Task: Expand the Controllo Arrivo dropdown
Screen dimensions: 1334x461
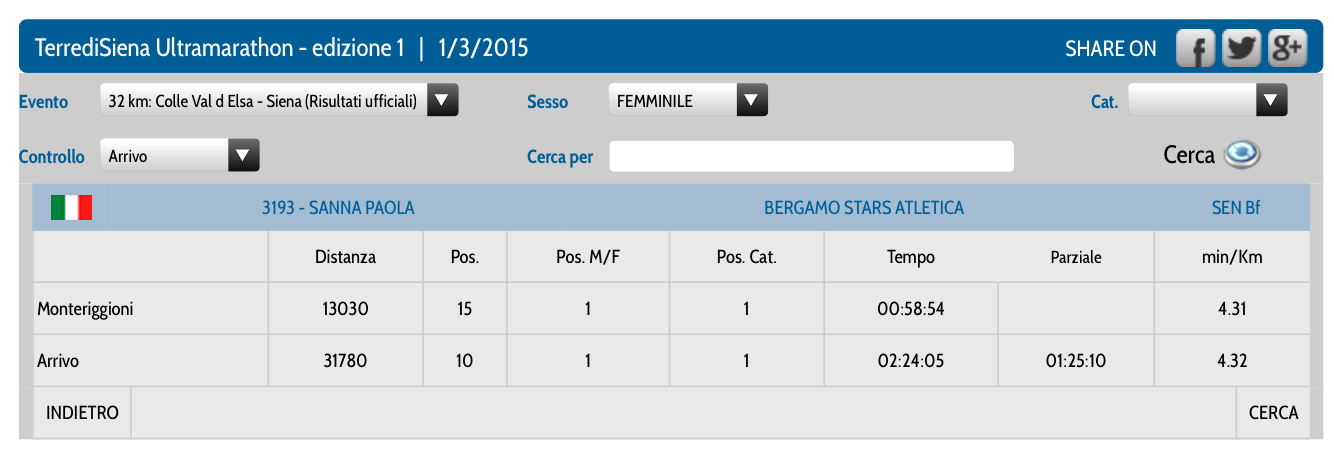Action: click(x=244, y=156)
